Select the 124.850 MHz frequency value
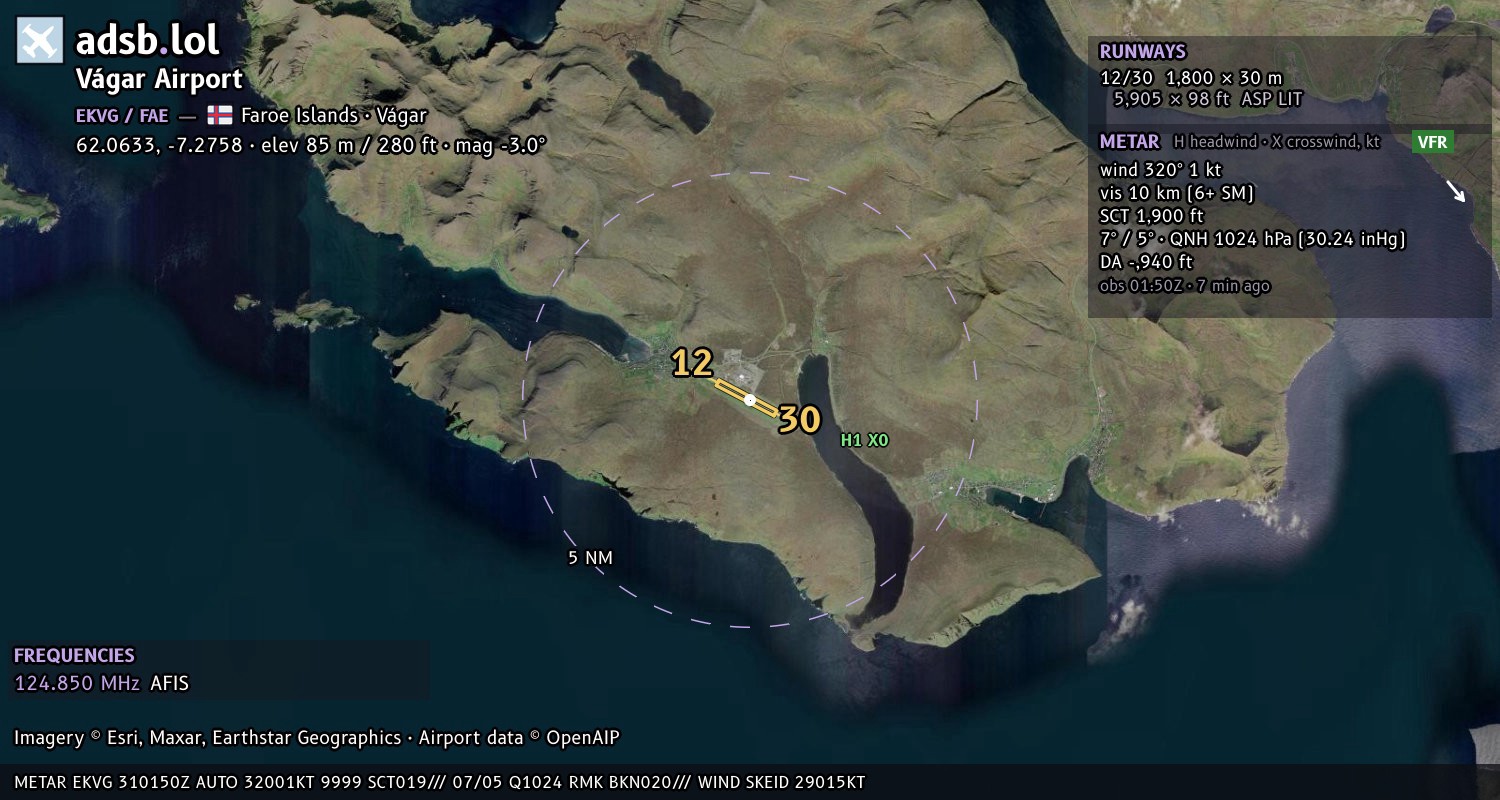 tap(77, 684)
